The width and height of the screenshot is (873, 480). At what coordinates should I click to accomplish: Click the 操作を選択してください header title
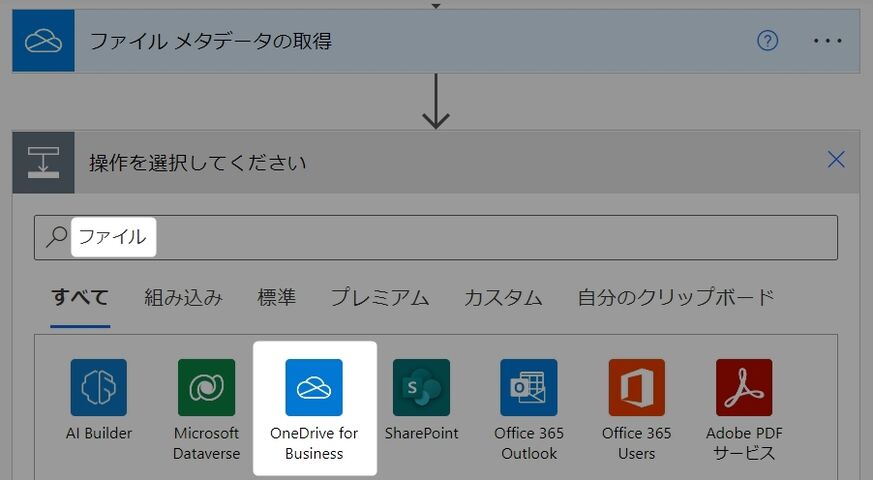198,163
